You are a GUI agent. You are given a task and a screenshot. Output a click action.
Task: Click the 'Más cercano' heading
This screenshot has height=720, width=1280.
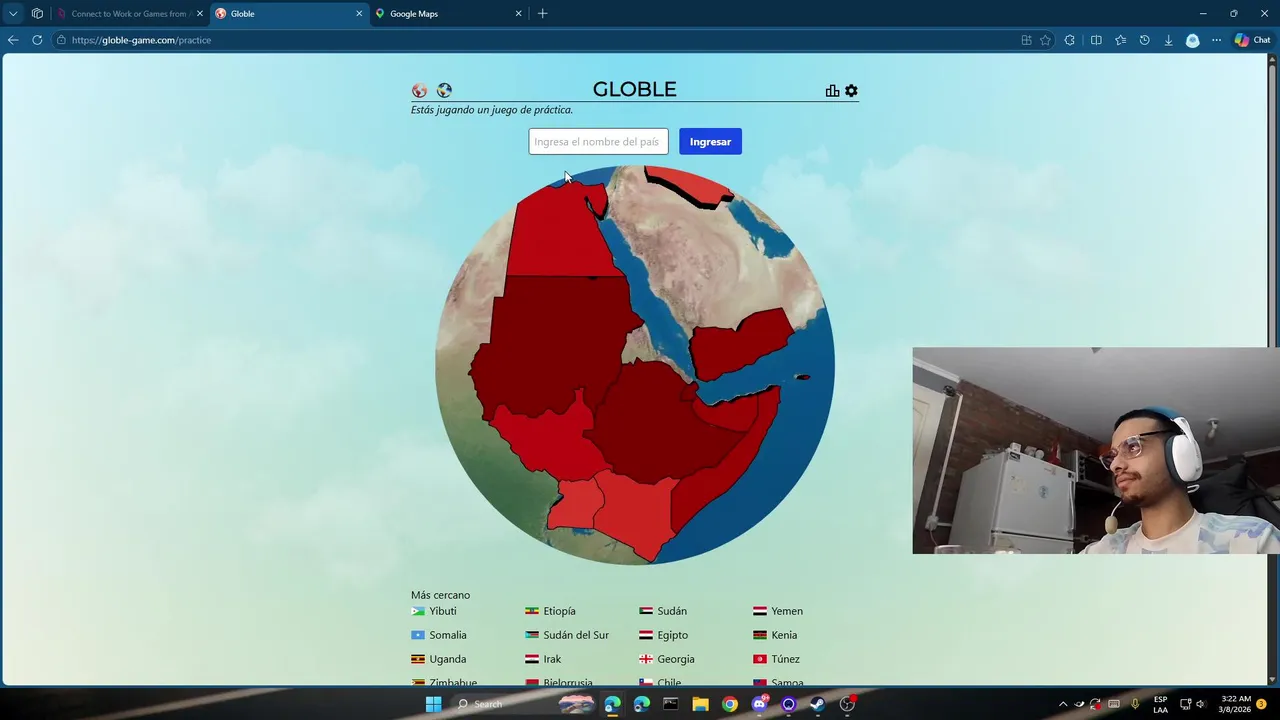point(440,595)
